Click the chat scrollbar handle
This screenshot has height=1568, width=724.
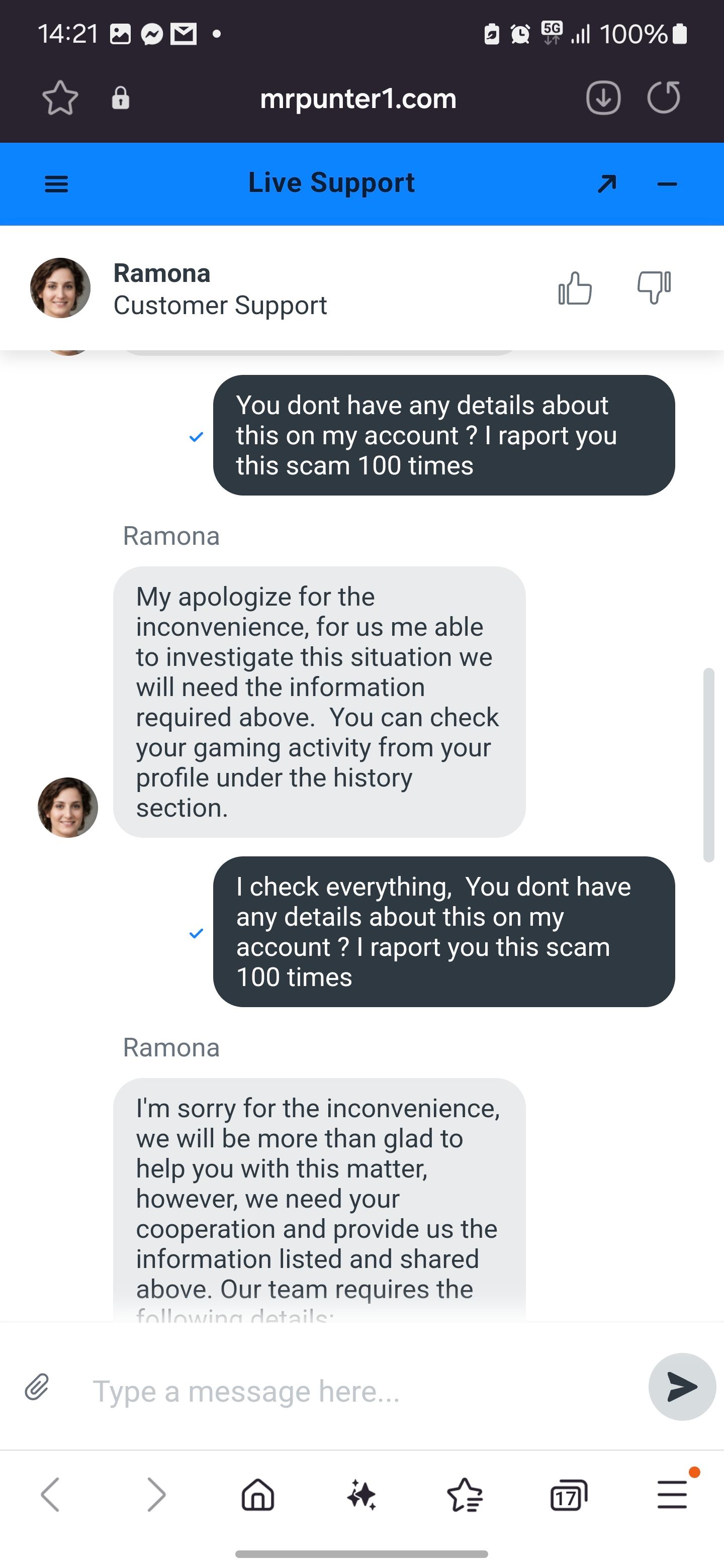[708, 765]
